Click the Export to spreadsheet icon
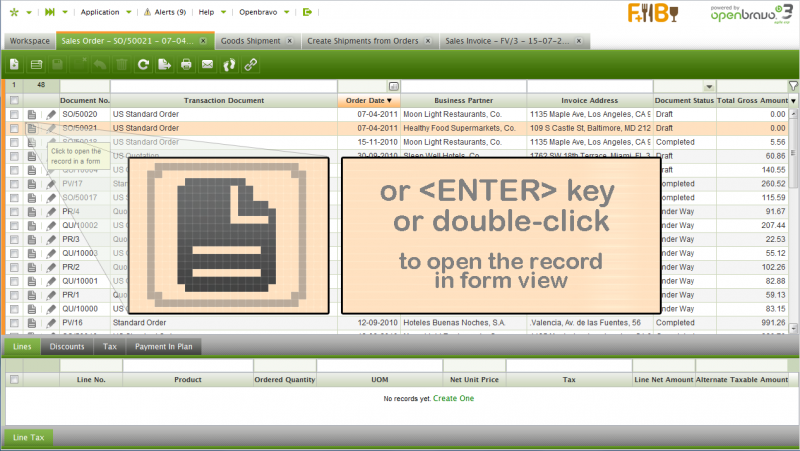The height and width of the screenshot is (451, 800). pos(164,64)
